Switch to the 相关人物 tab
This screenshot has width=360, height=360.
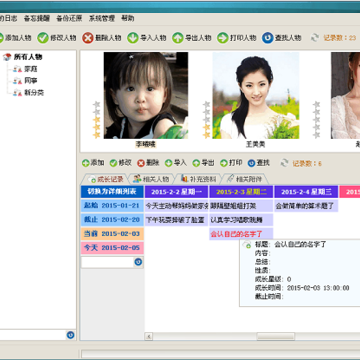click(x=151, y=179)
